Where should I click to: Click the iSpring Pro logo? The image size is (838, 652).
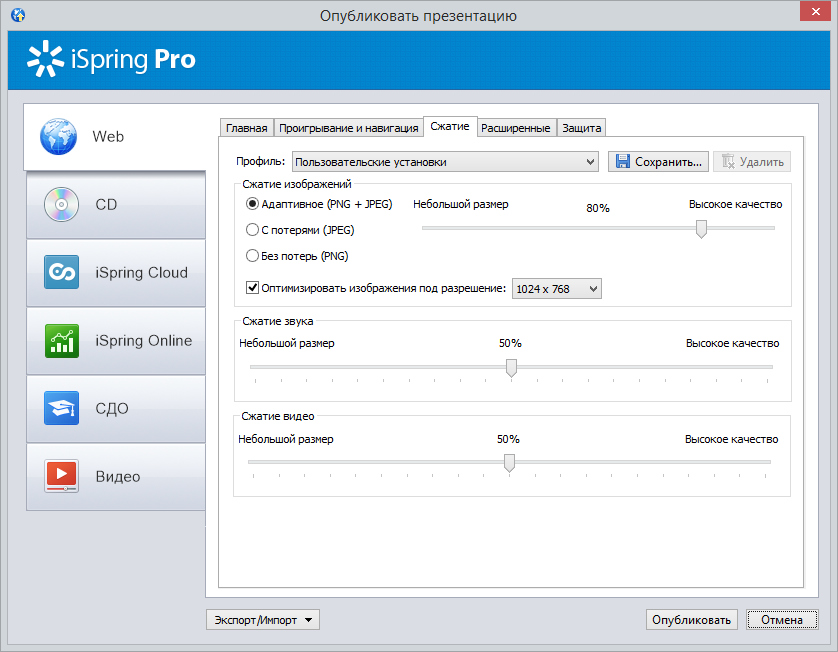tap(111, 59)
